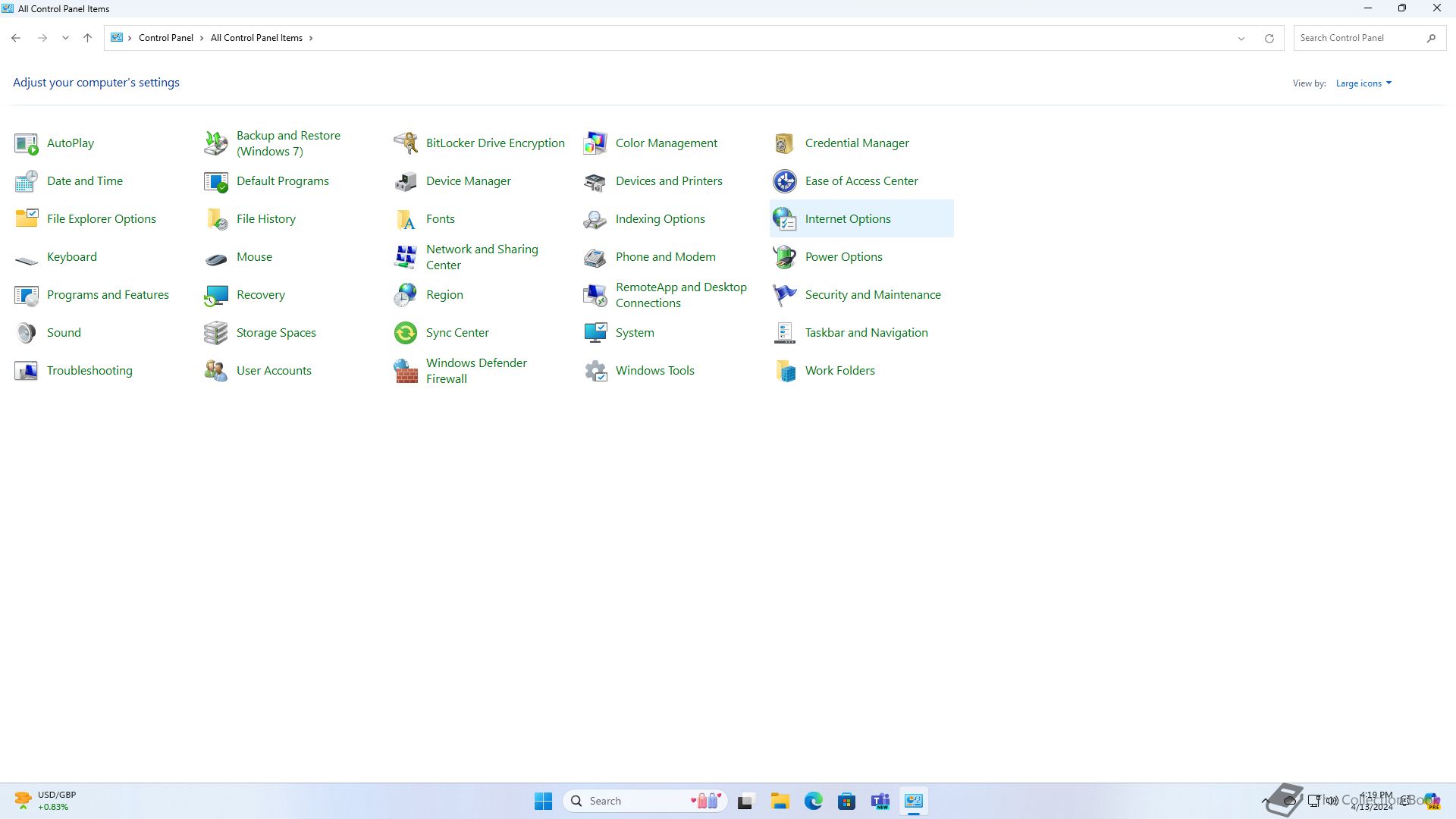
Task: Click the System link
Action: (635, 333)
